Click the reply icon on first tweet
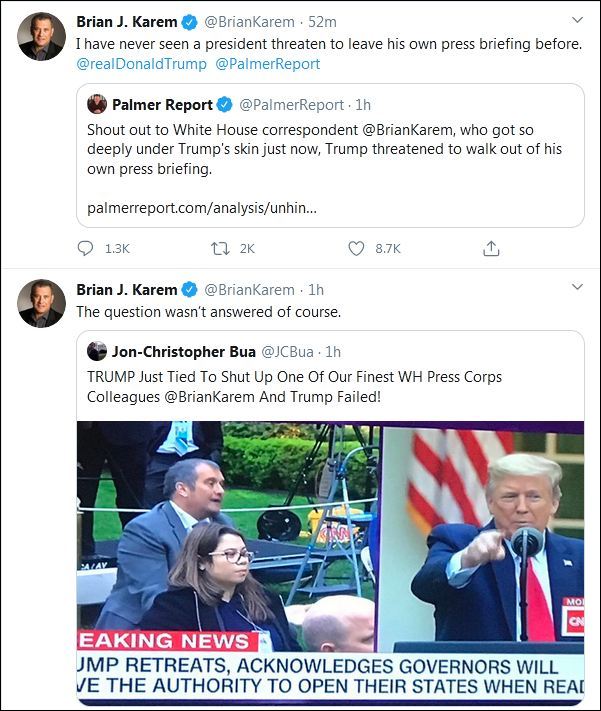 pos(86,248)
